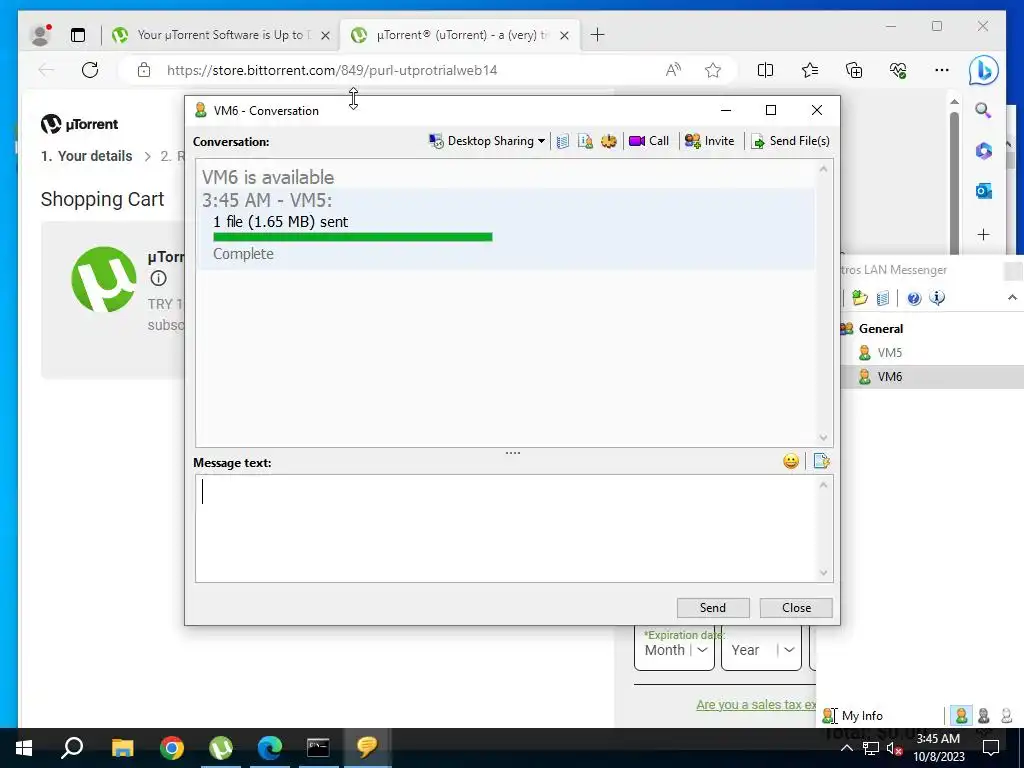Open Google Chrome from taskbar

[172, 748]
